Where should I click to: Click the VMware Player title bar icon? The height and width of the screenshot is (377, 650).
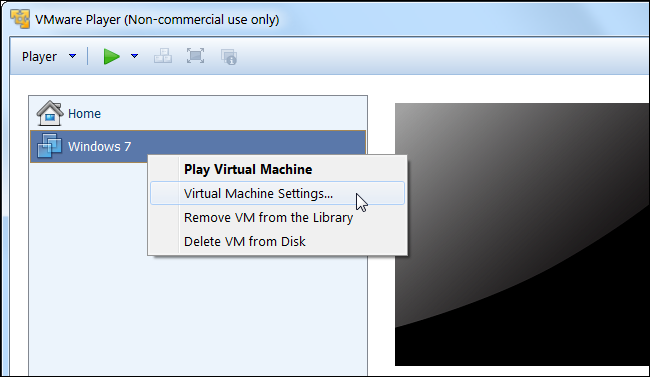click(20, 19)
